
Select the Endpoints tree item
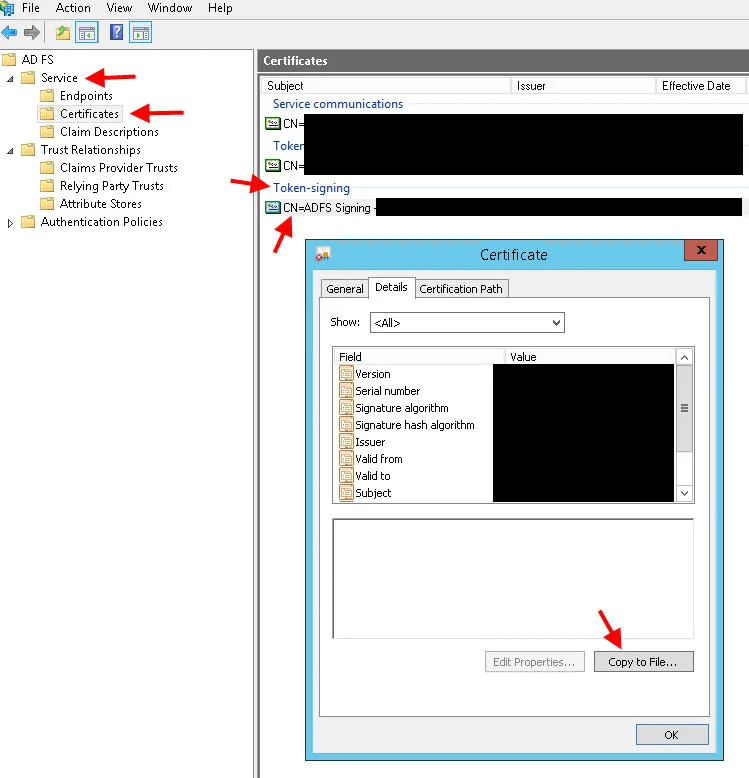click(x=86, y=96)
